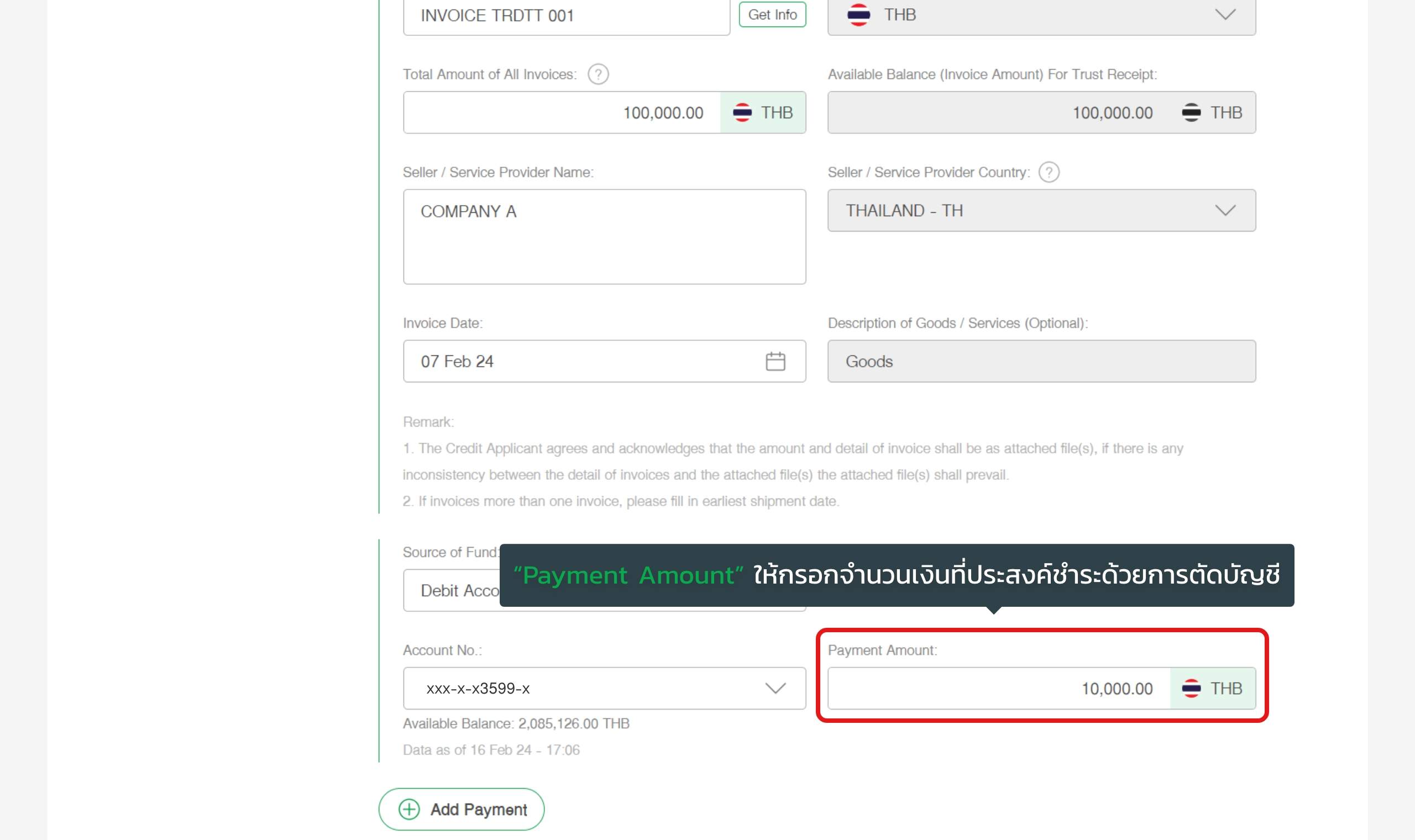Click the Add Payment button
The width and height of the screenshot is (1415, 840).
pos(462,810)
